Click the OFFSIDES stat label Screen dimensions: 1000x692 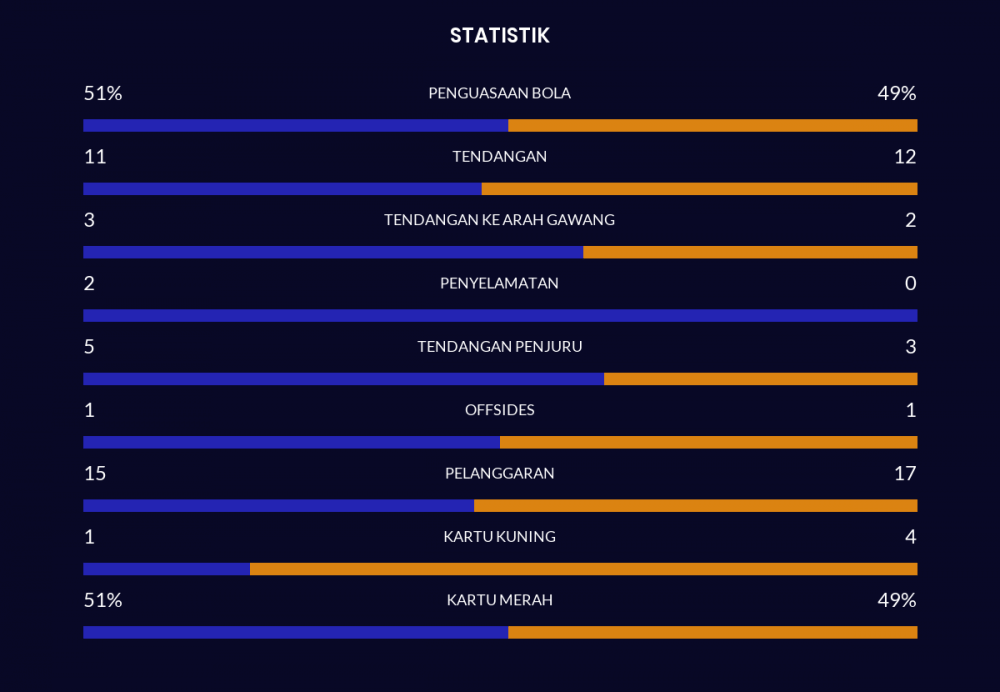point(499,410)
